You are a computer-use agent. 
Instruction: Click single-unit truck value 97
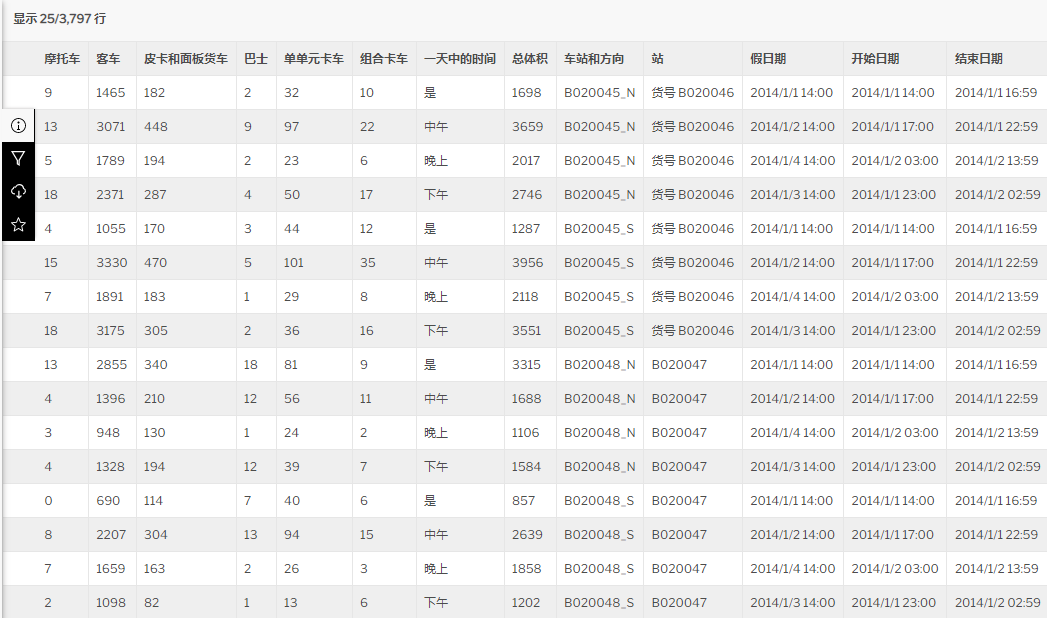(291, 127)
